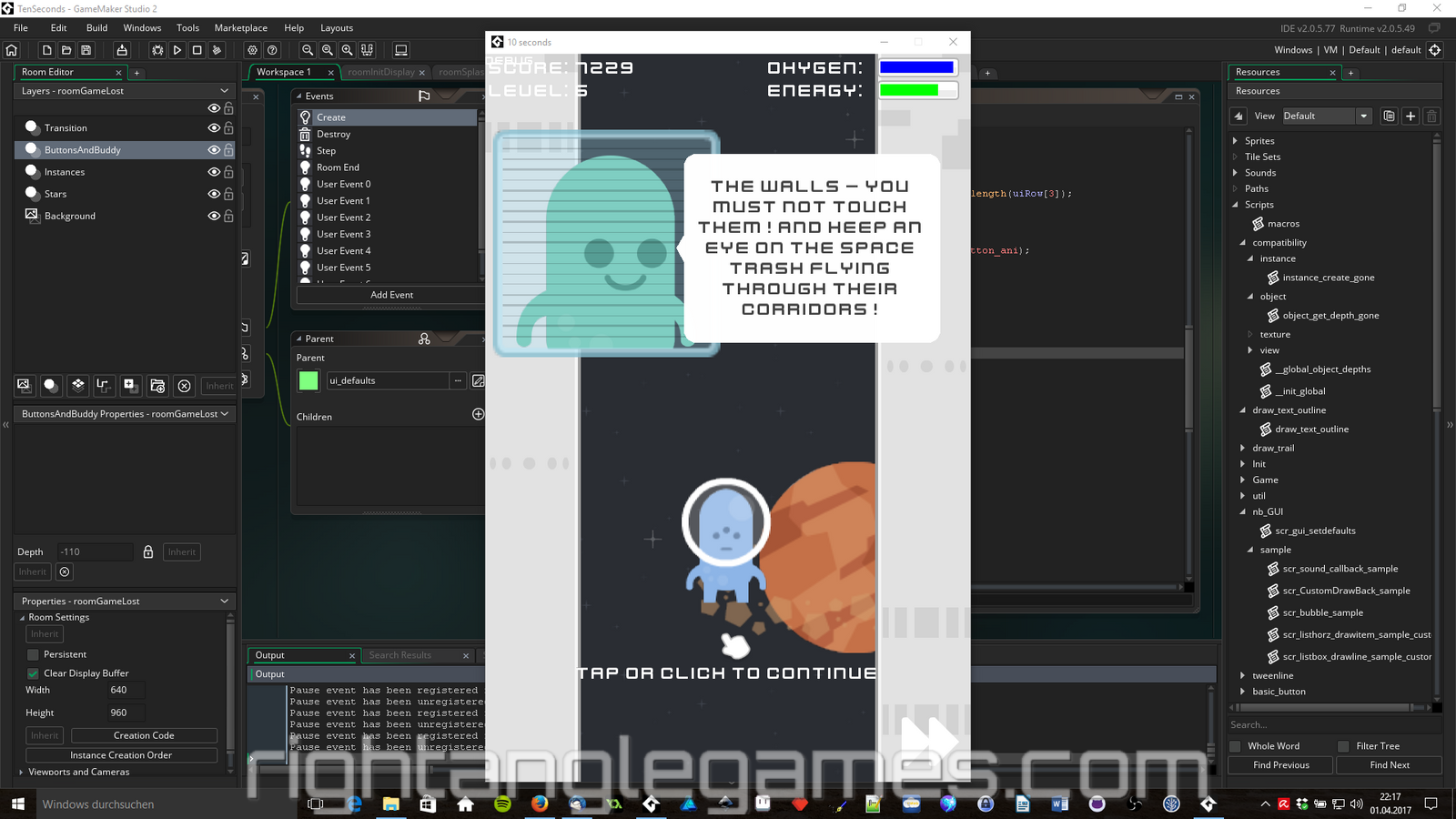Click the Clean brush icon in toolbar
Screen dimensions: 1456x819
coord(217,50)
